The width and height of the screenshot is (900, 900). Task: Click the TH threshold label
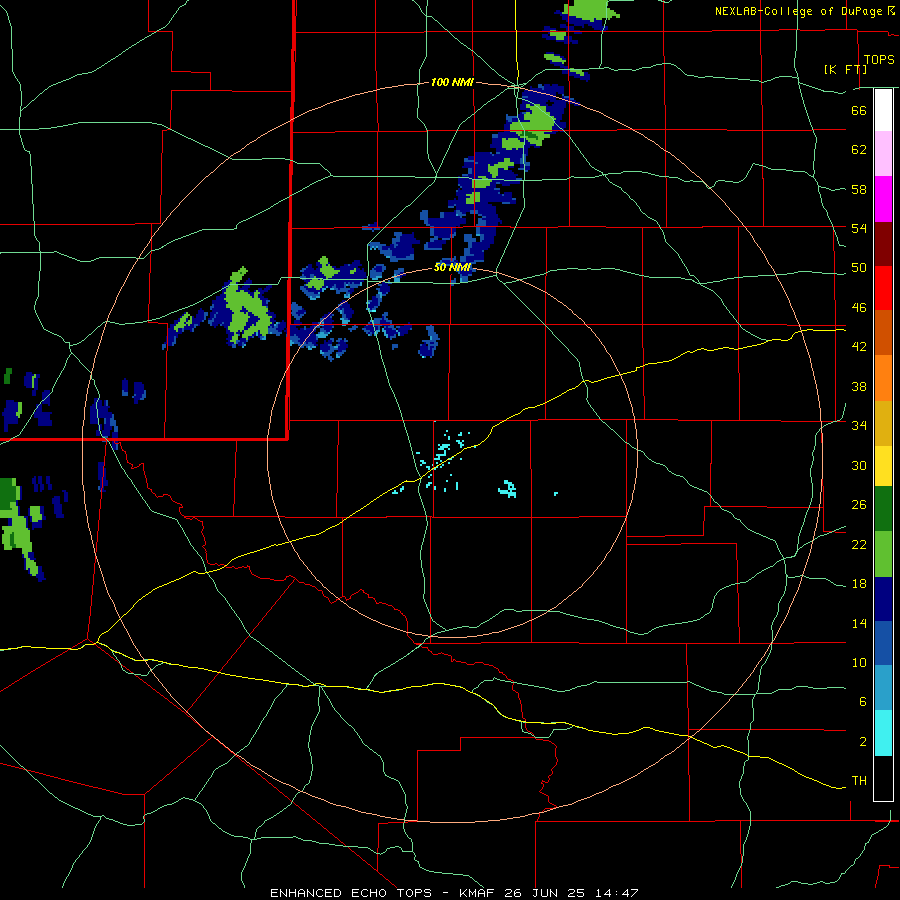pos(859,781)
